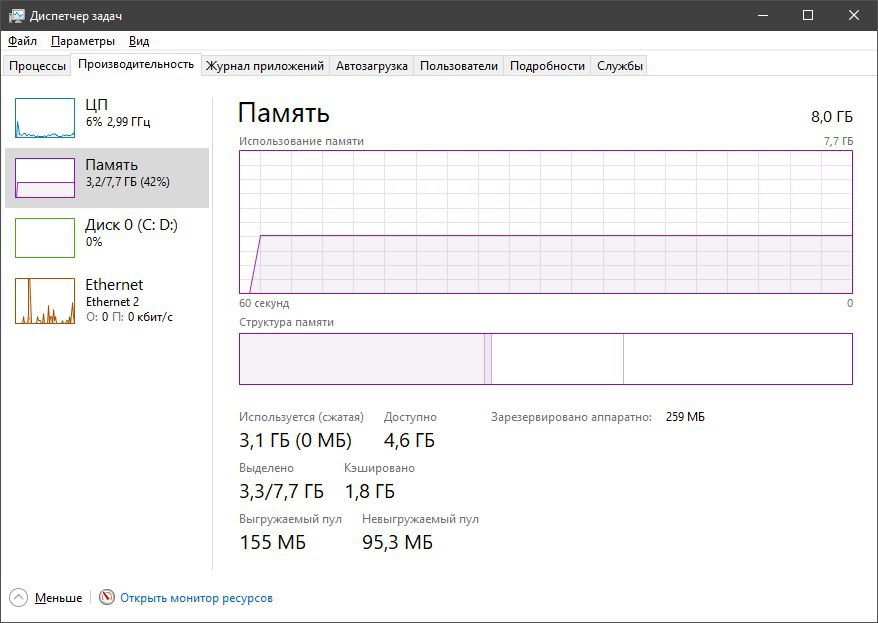
Task: Select the Ethernet 2 entry label
Action: (112, 302)
